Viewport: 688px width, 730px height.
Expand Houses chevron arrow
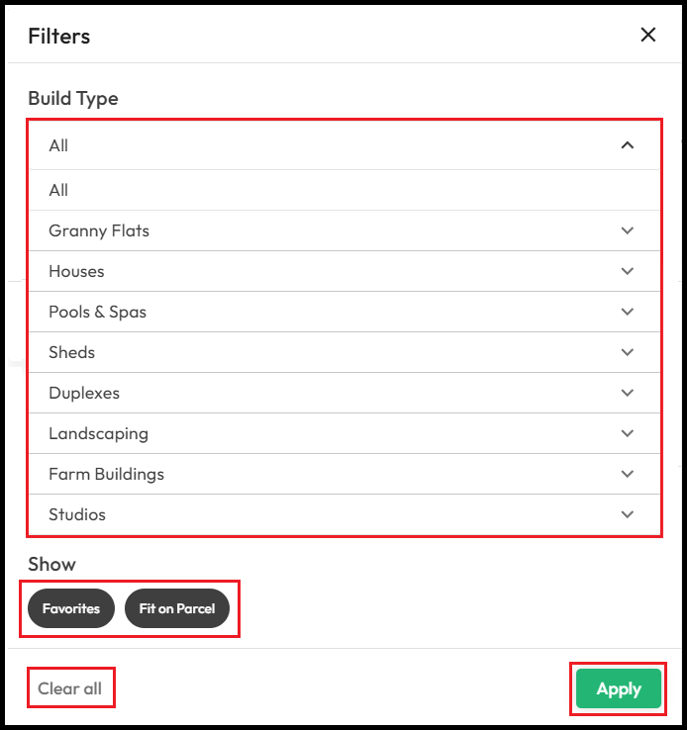point(627,271)
